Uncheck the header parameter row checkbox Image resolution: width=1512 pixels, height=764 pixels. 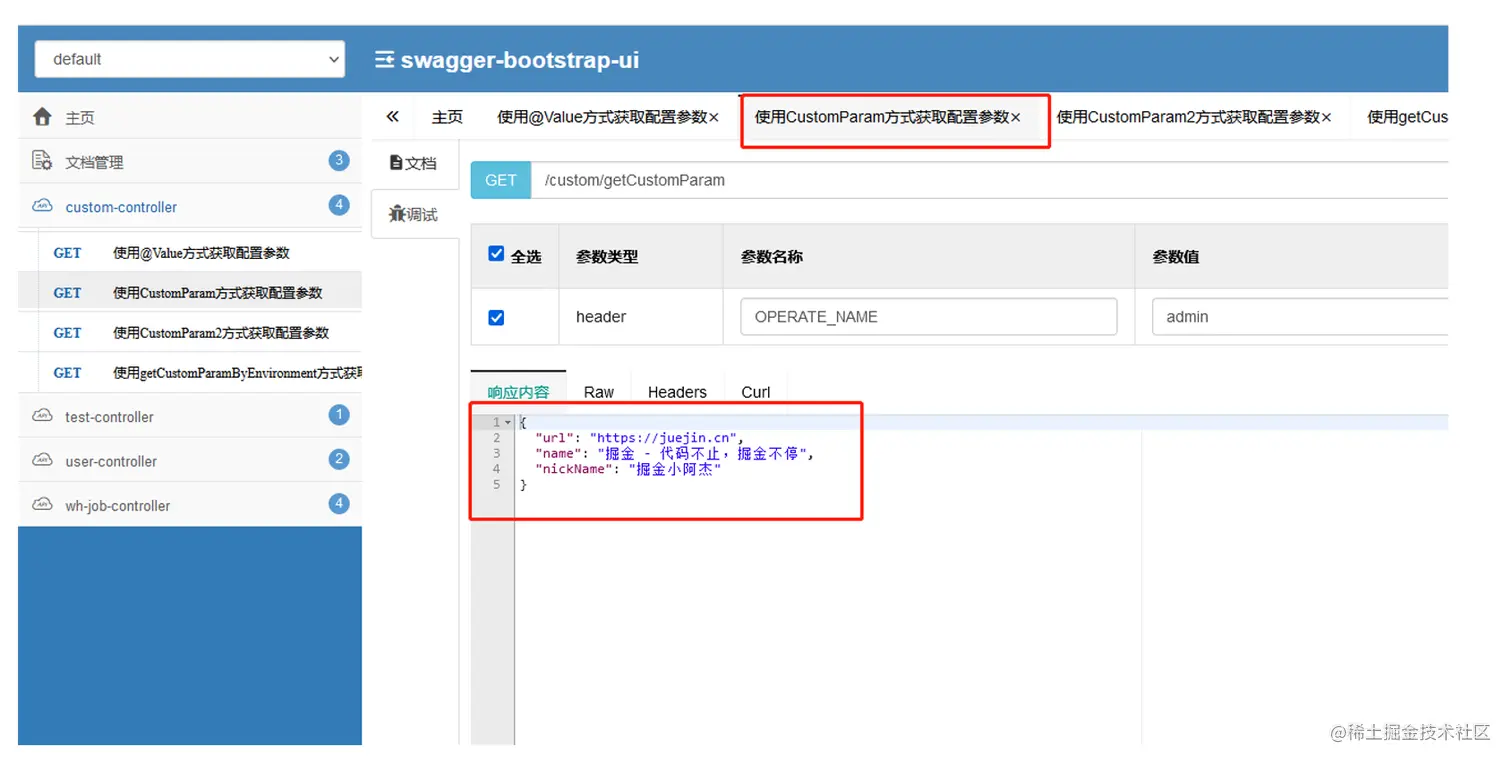(496, 317)
